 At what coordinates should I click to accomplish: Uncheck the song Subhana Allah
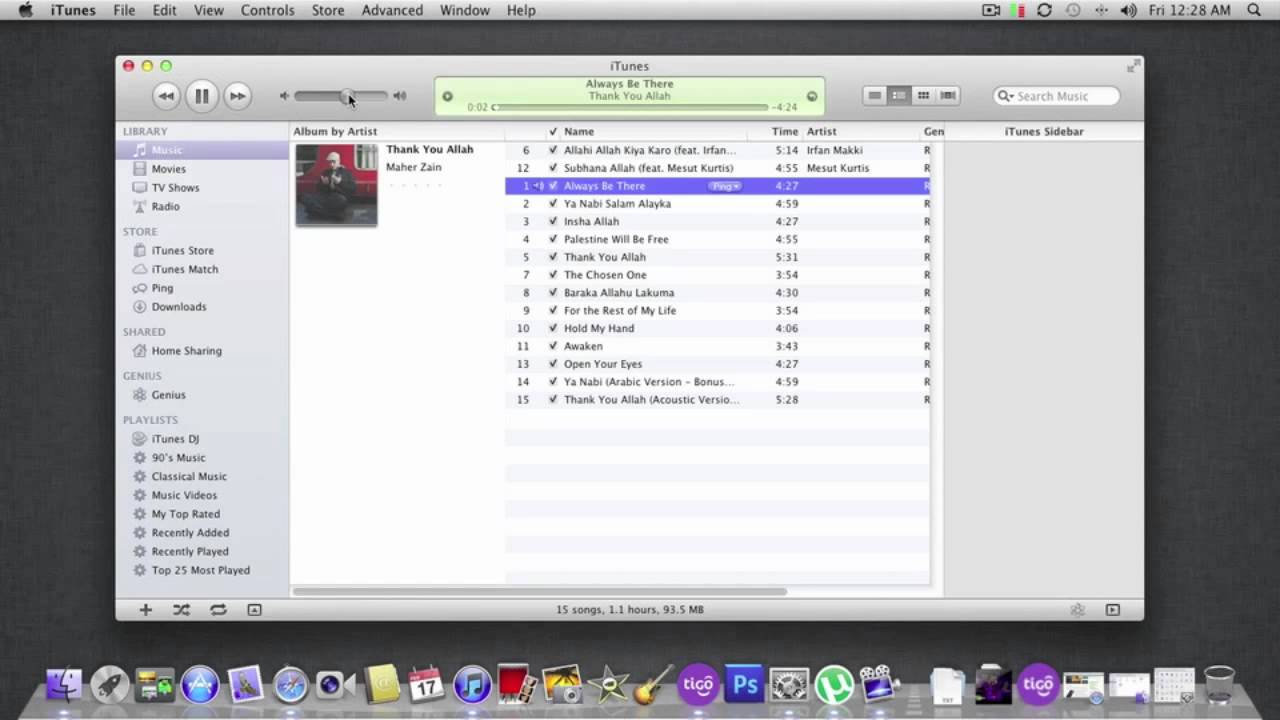pyautogui.click(x=553, y=168)
